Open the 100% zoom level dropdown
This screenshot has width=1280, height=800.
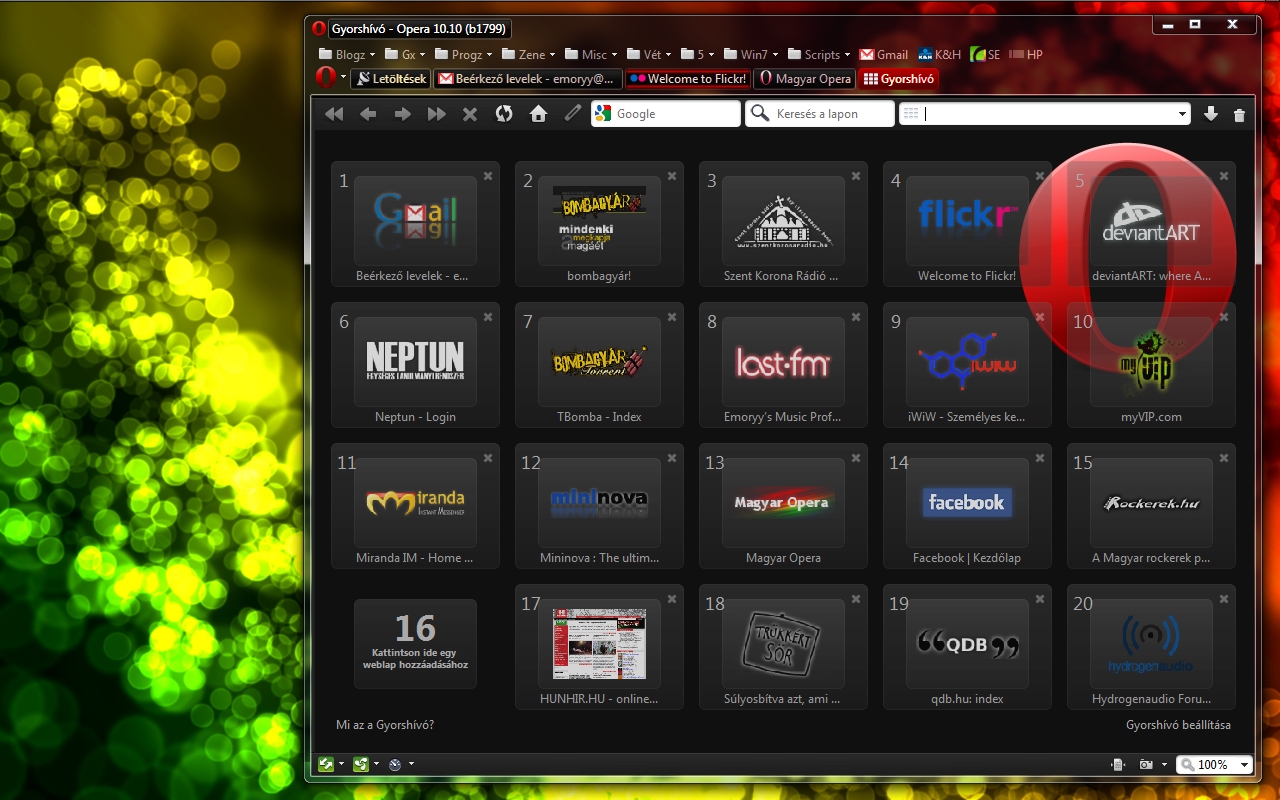pos(1244,765)
